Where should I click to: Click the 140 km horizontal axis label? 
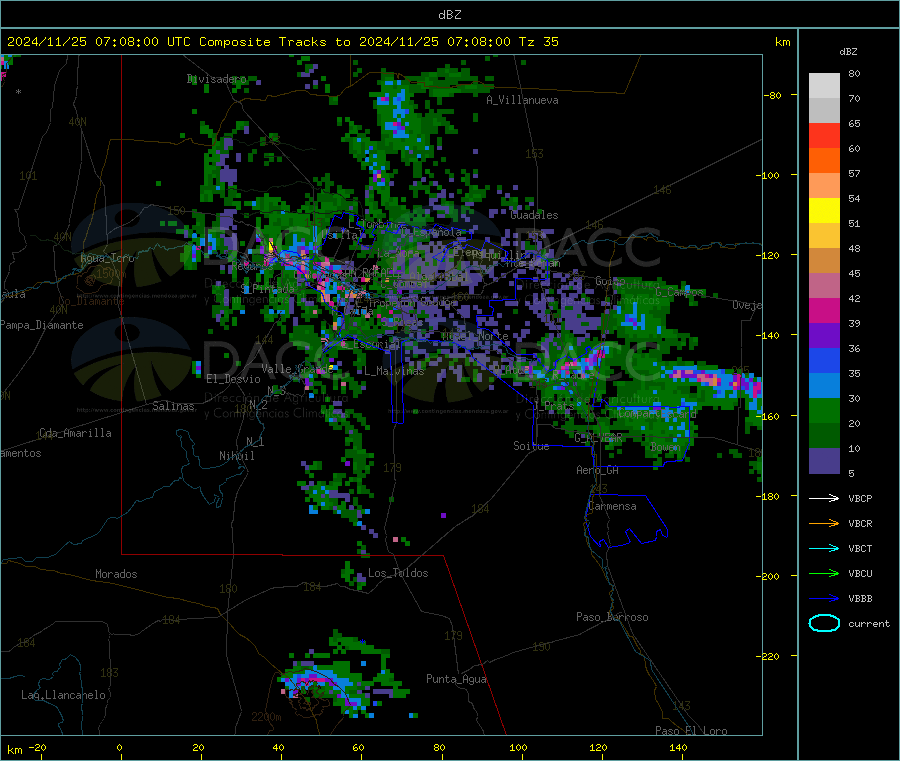[x=678, y=748]
